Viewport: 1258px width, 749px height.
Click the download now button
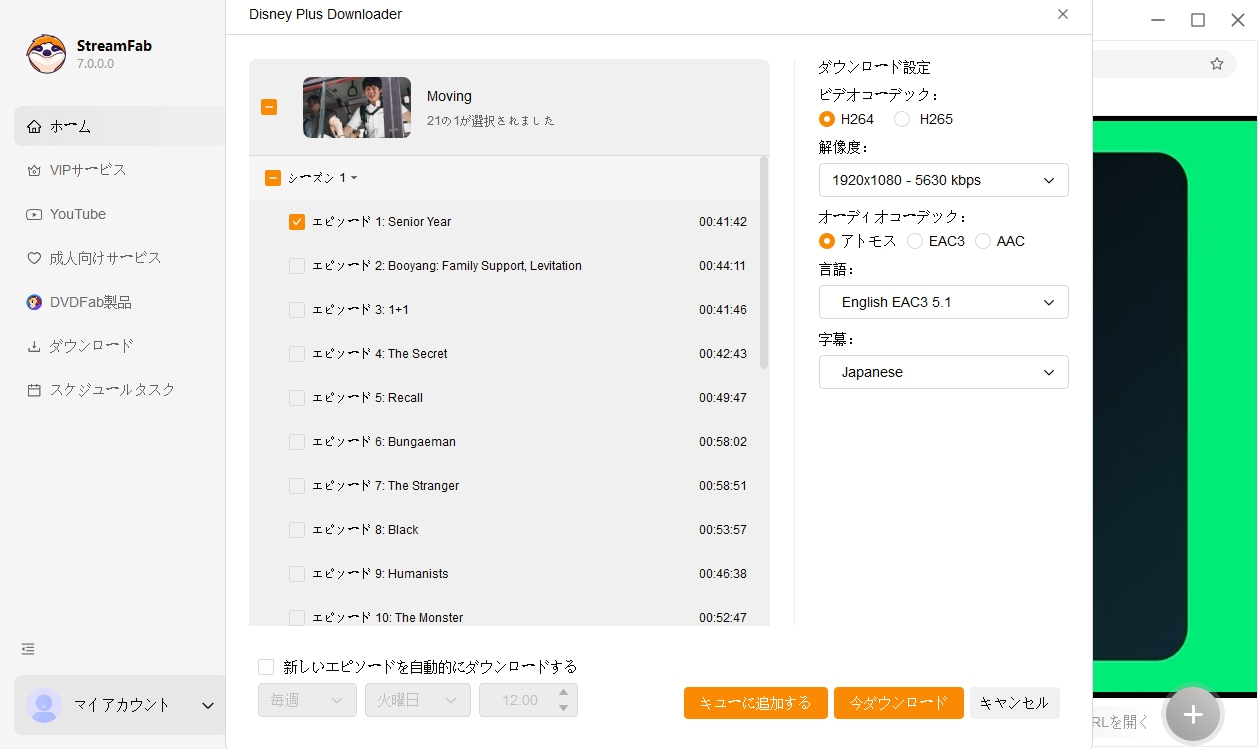(898, 703)
